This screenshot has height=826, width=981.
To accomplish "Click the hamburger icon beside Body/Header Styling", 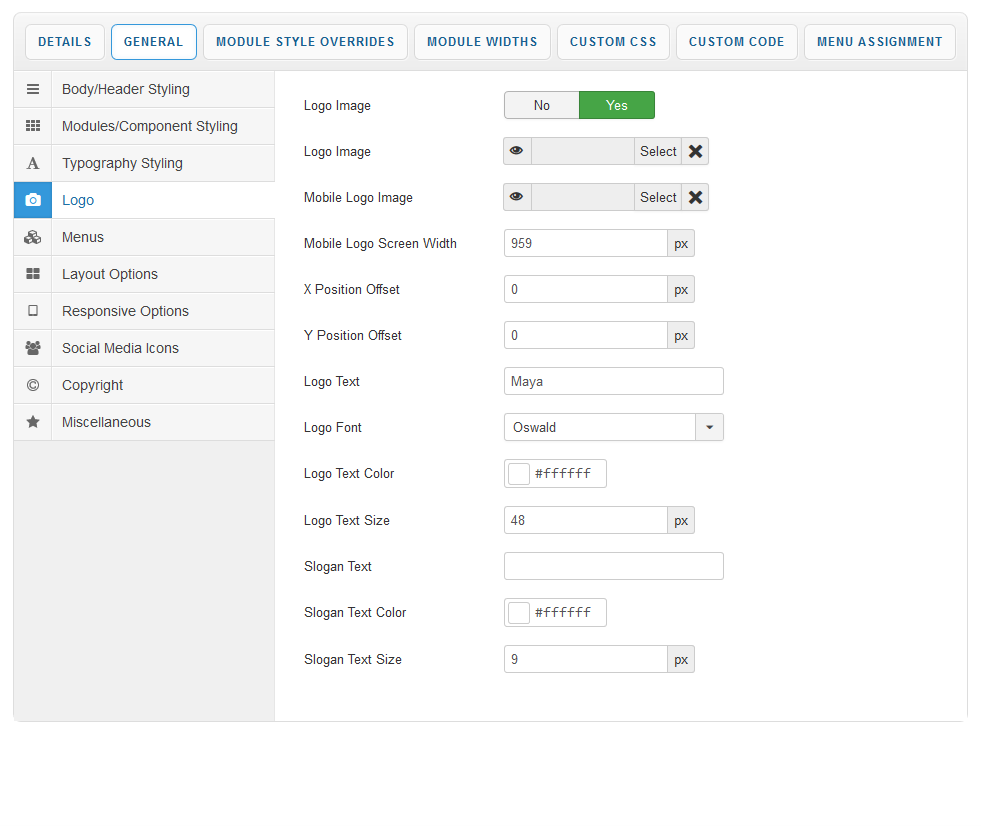I will click(33, 89).
